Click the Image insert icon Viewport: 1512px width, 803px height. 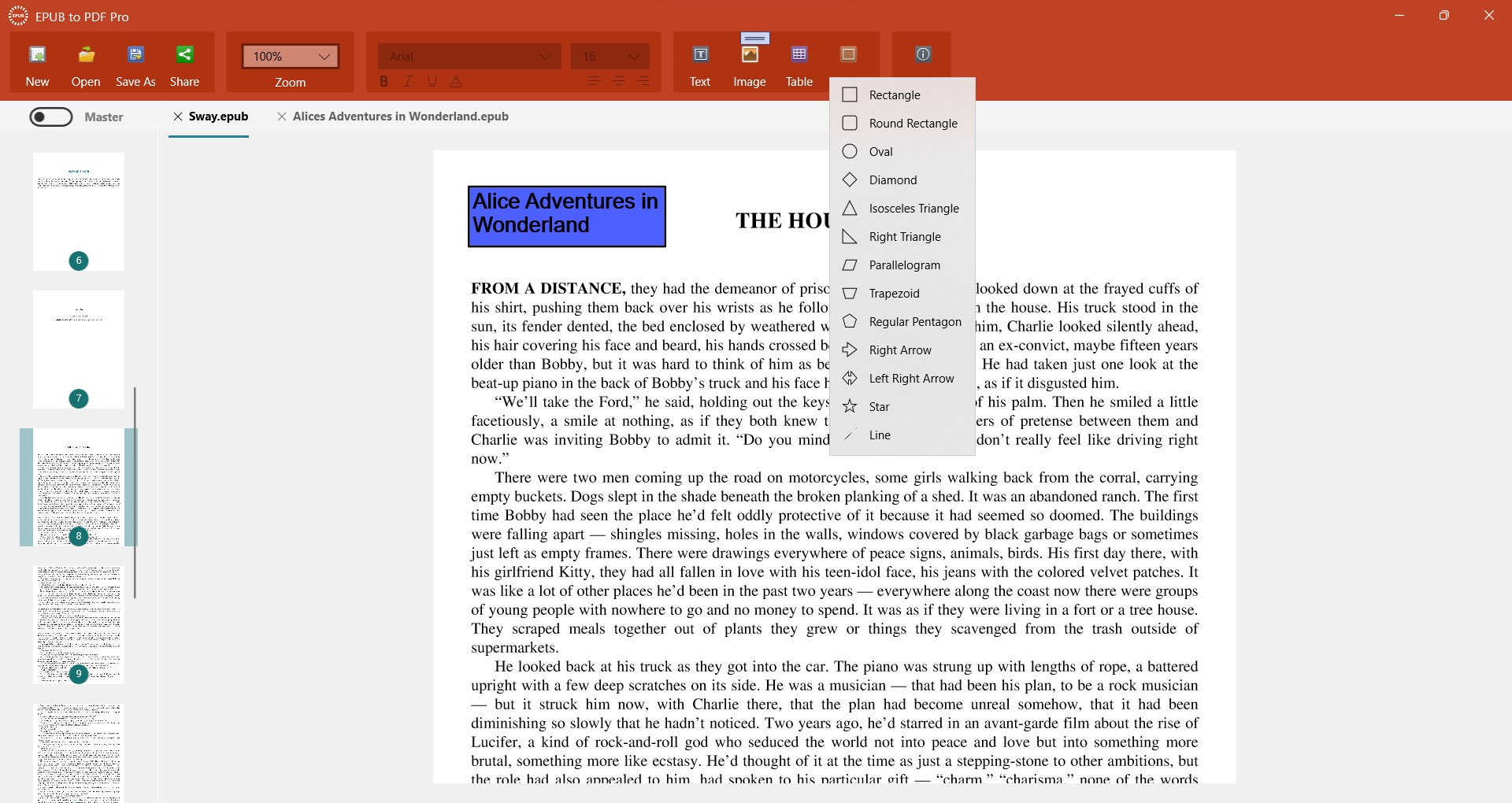(x=750, y=55)
